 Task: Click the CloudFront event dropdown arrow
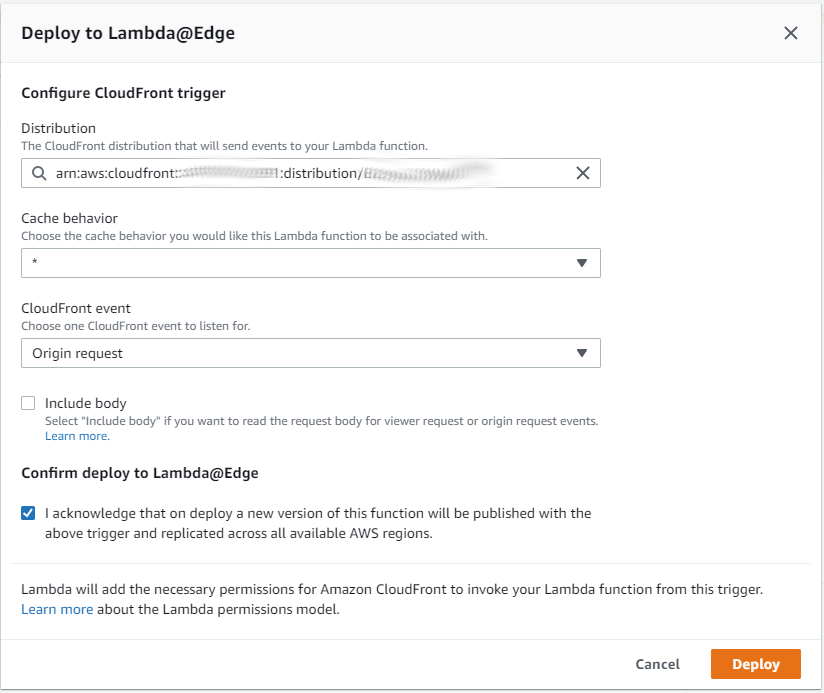(x=582, y=353)
